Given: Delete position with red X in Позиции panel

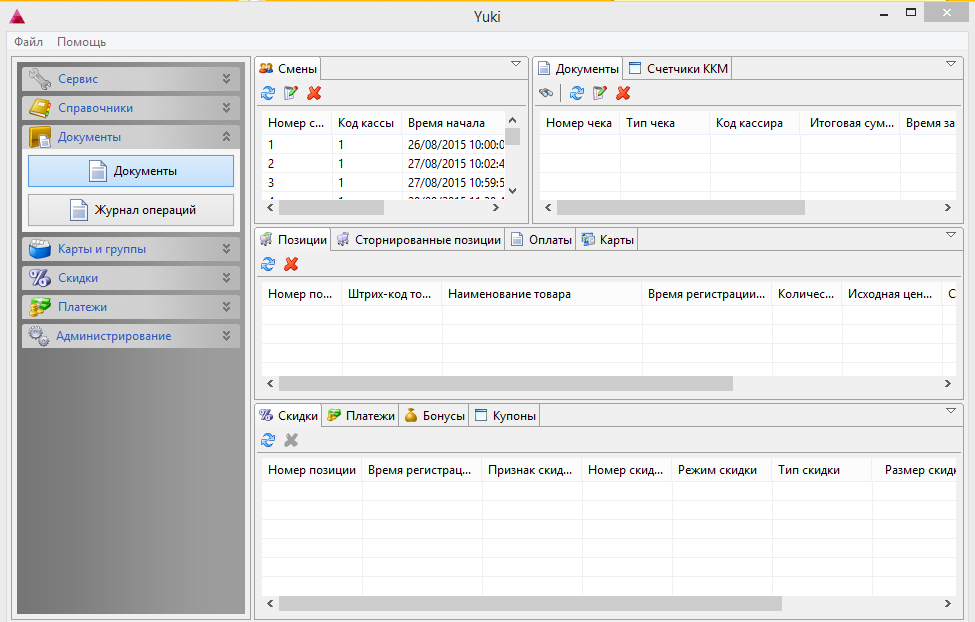Looking at the screenshot, I should pos(291,264).
